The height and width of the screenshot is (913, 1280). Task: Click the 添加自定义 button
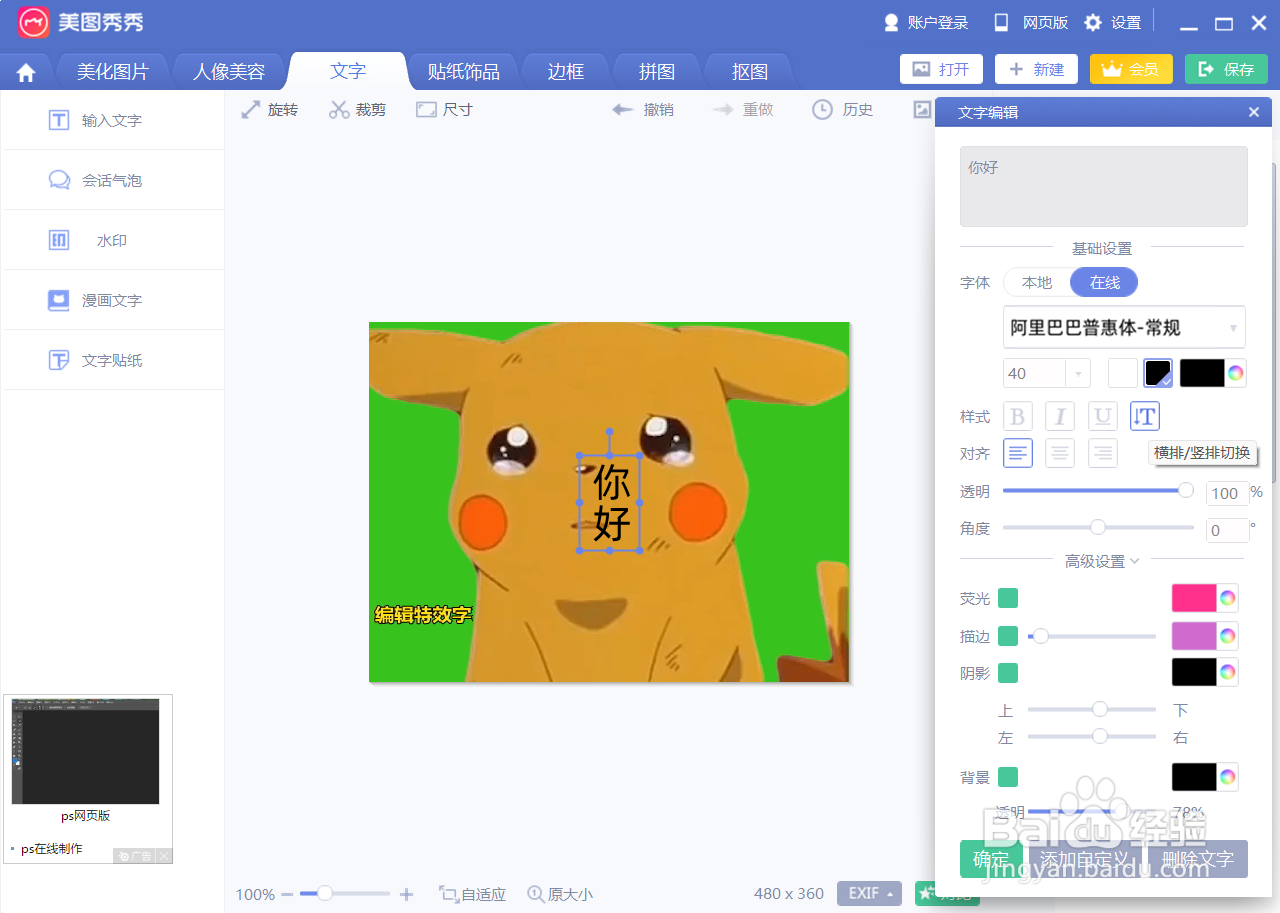[1087, 859]
